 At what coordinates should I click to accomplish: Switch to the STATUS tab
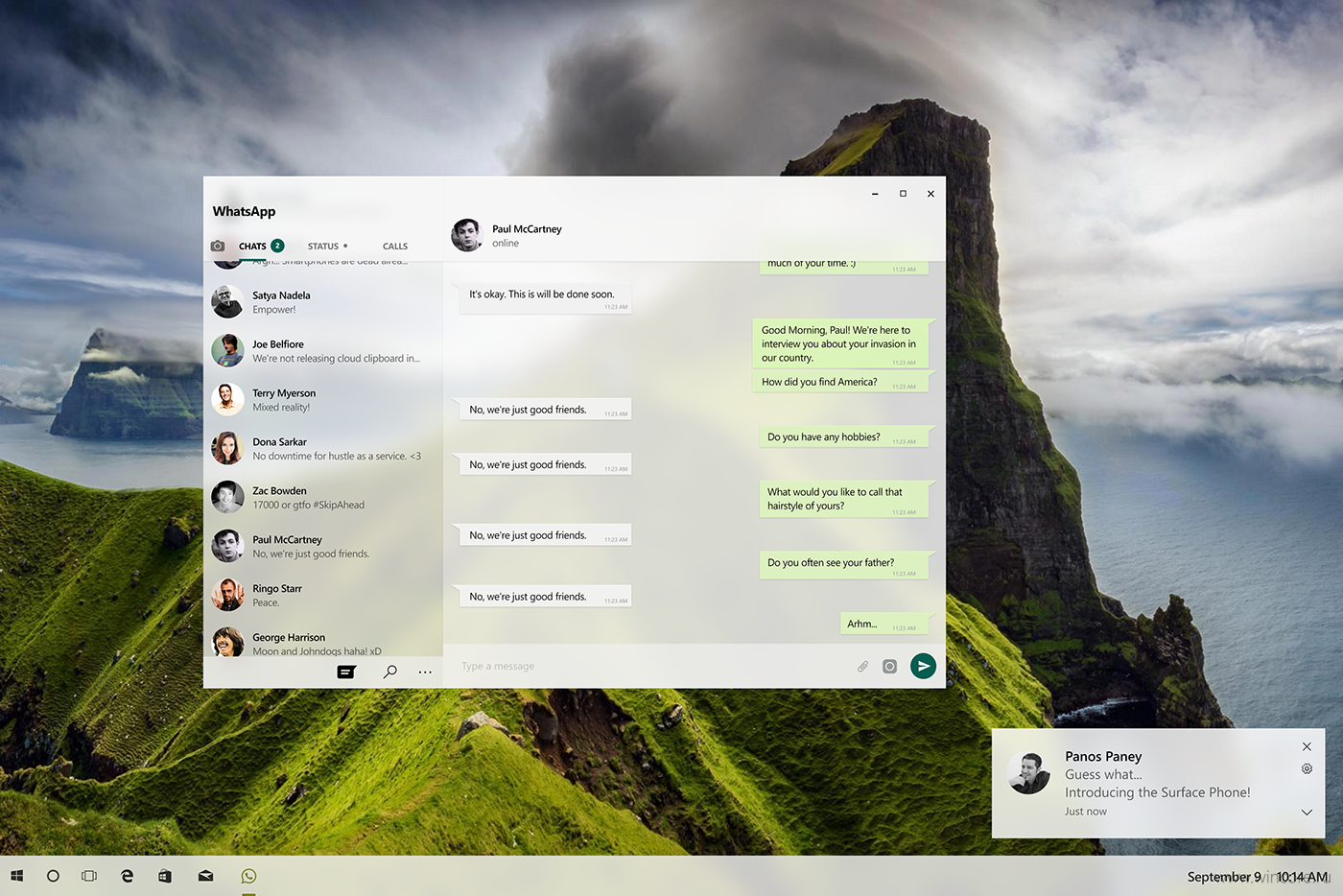(323, 247)
